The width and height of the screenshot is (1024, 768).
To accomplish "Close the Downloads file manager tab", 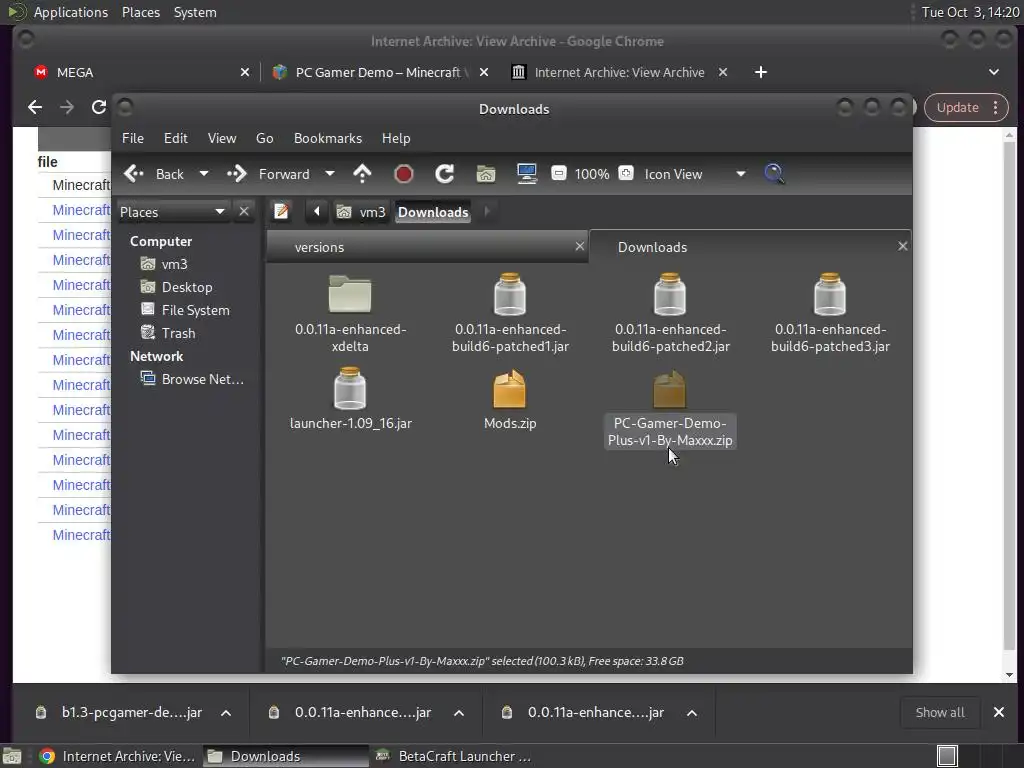I will [903, 246].
